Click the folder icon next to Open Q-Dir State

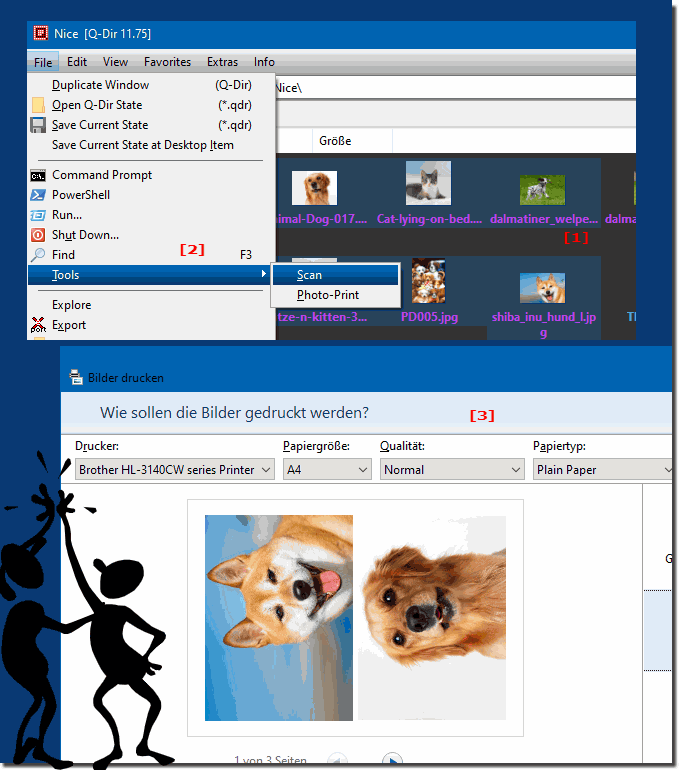tap(38, 105)
